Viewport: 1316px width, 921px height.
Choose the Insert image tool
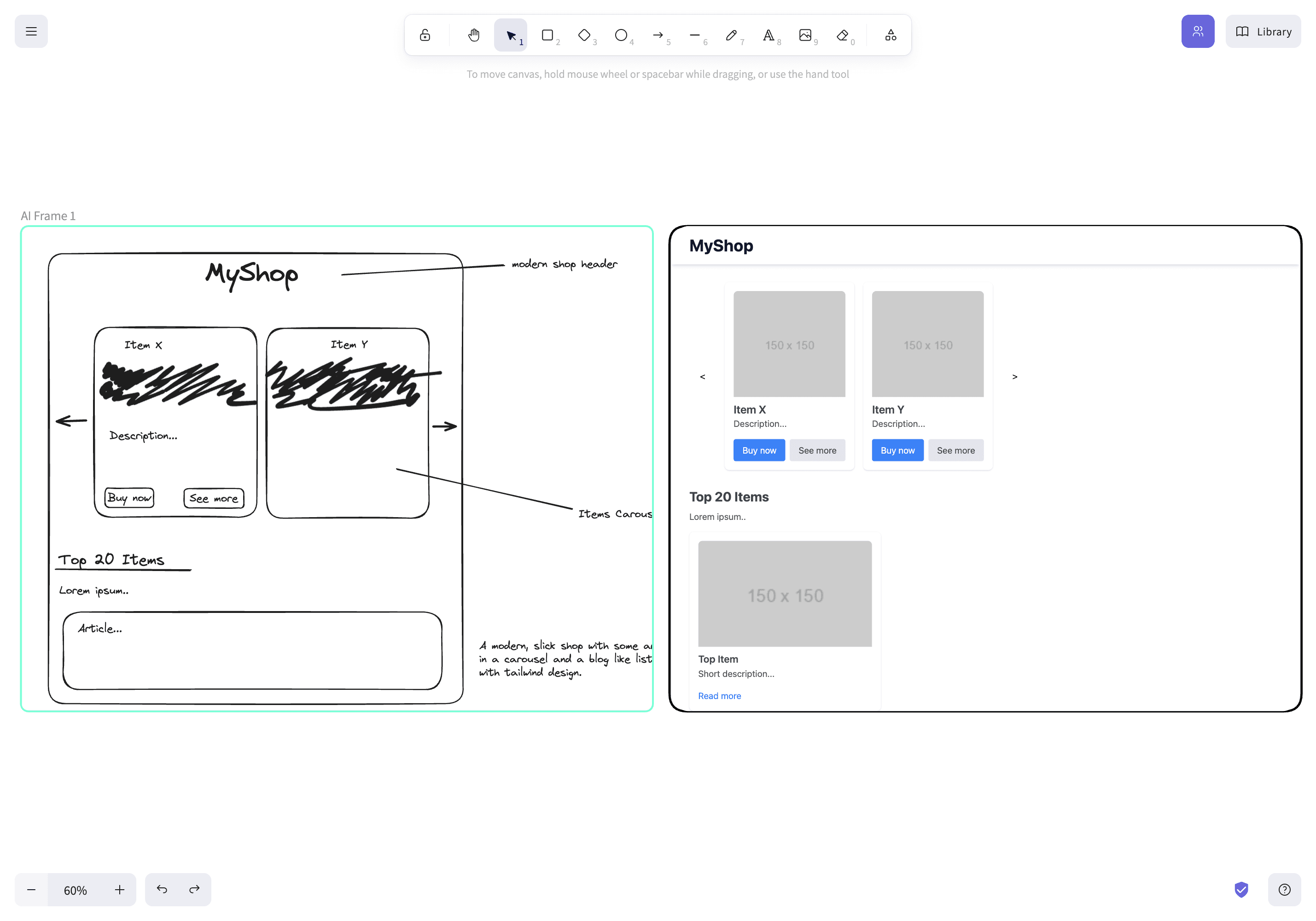click(805, 35)
